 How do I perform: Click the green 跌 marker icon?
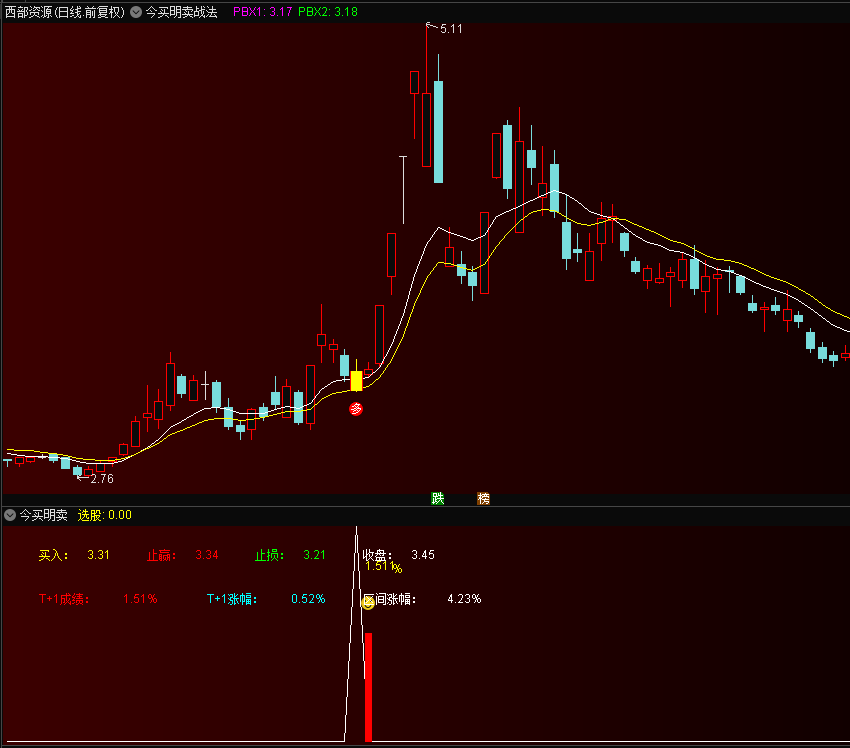point(437,499)
